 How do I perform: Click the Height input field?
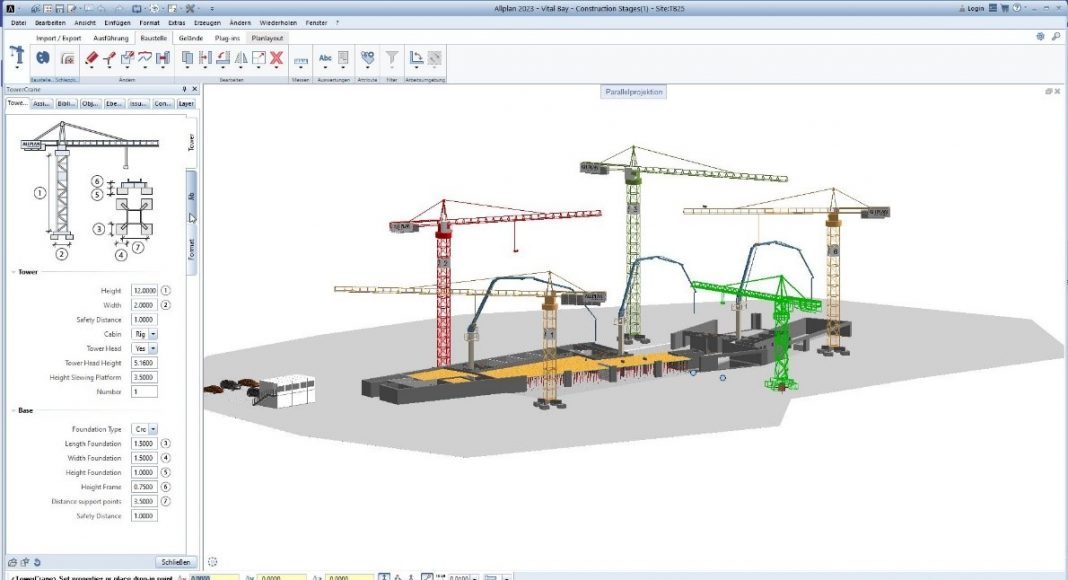coord(144,290)
